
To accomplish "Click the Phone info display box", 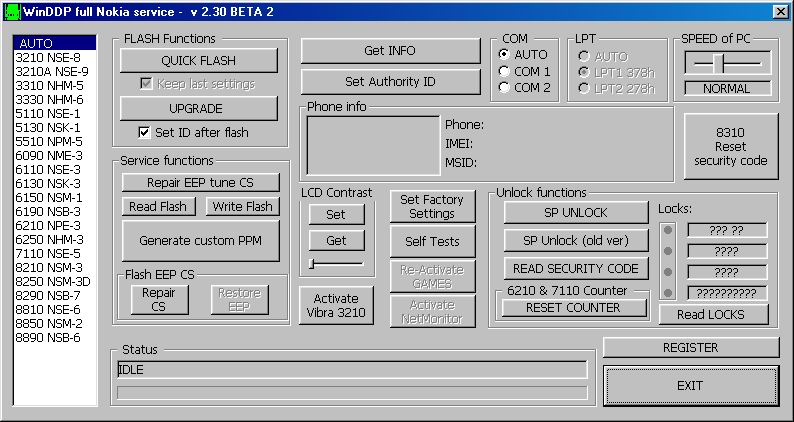I will point(373,146).
